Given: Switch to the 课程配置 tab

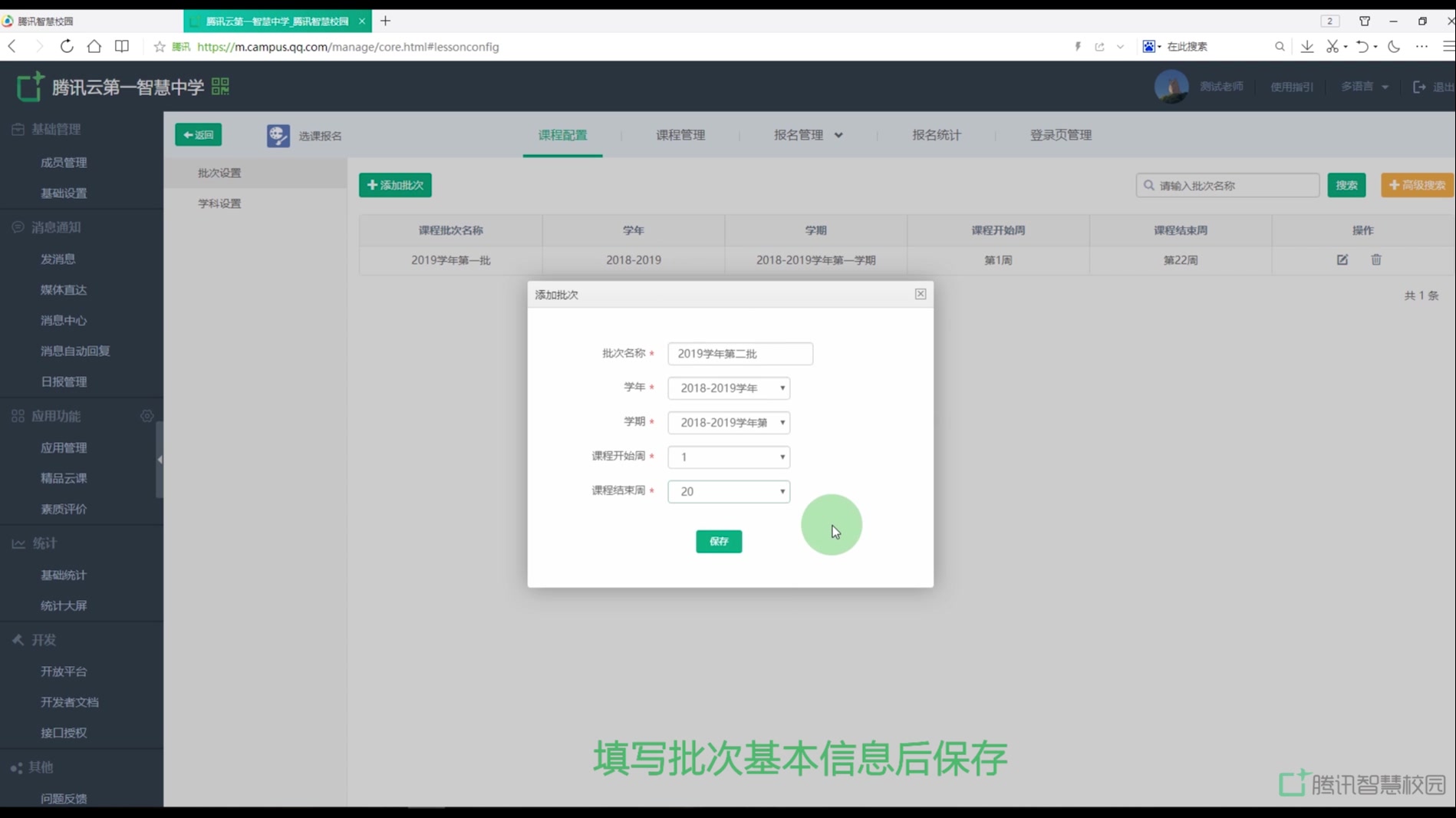Looking at the screenshot, I should (562, 135).
